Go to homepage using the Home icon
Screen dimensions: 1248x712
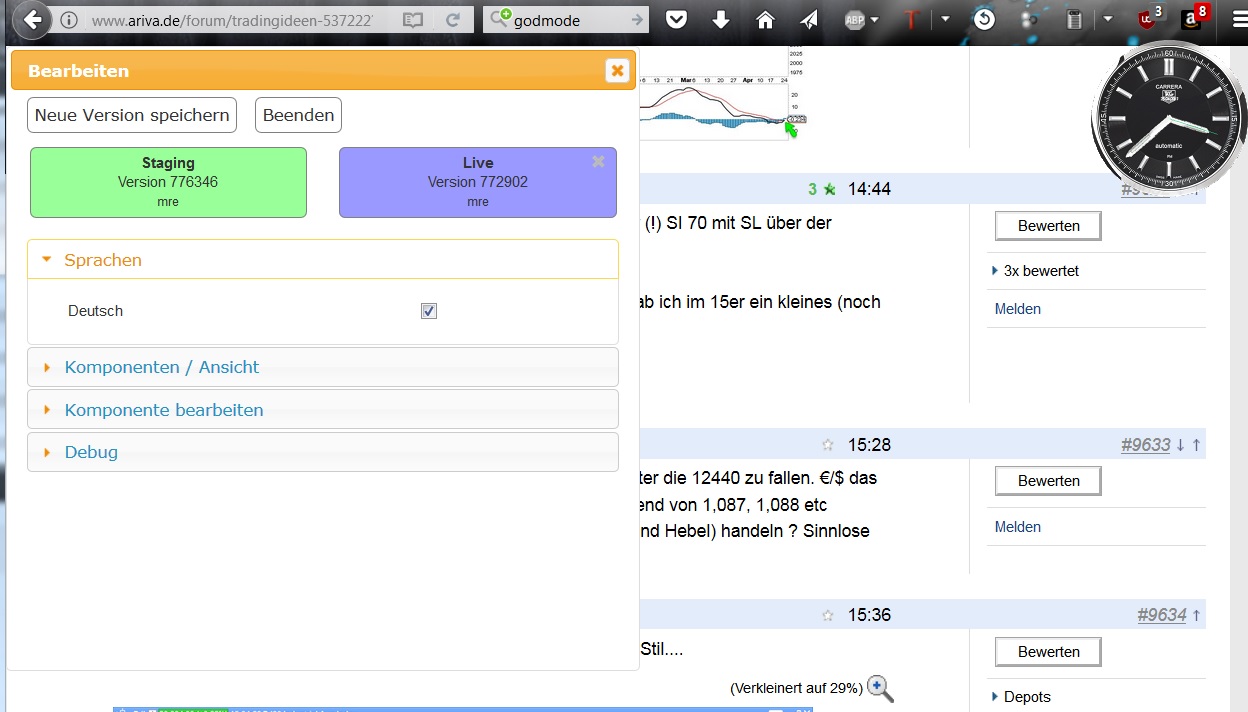coord(765,19)
